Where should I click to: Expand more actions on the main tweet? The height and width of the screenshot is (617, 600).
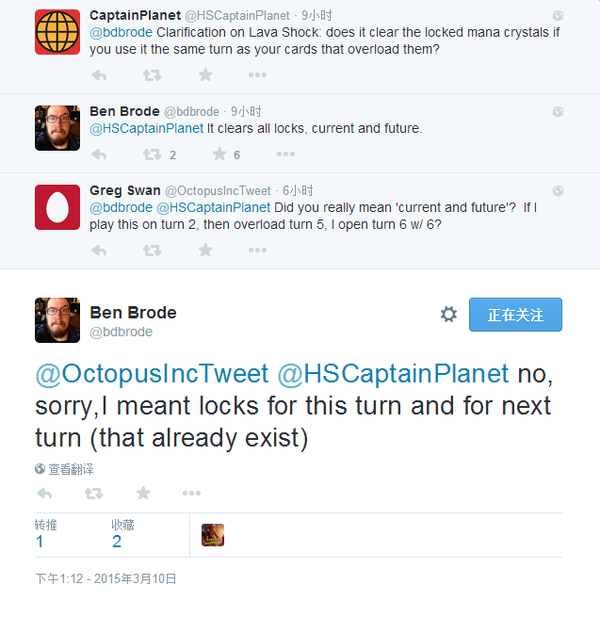193,493
